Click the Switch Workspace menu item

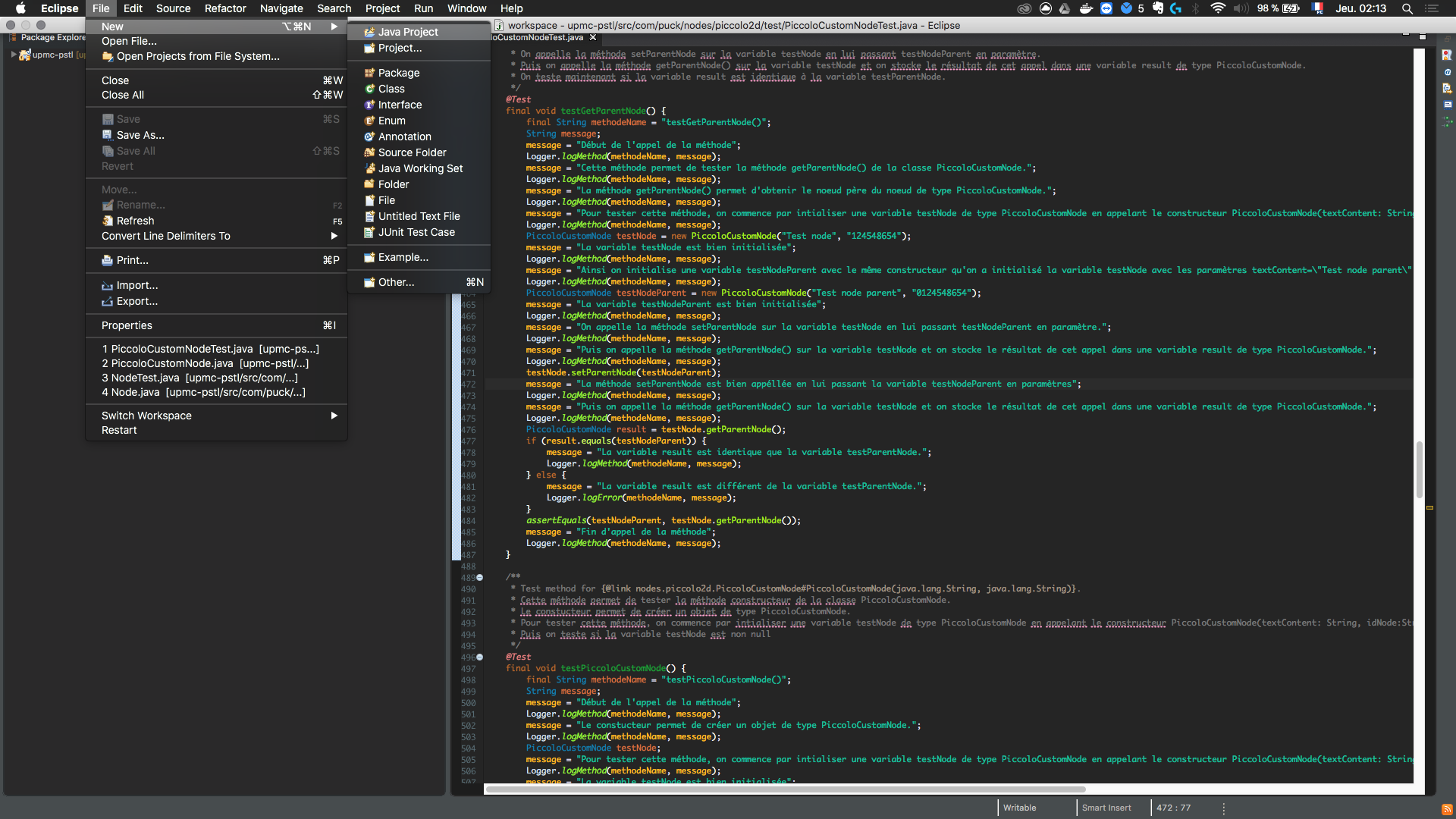coord(148,415)
